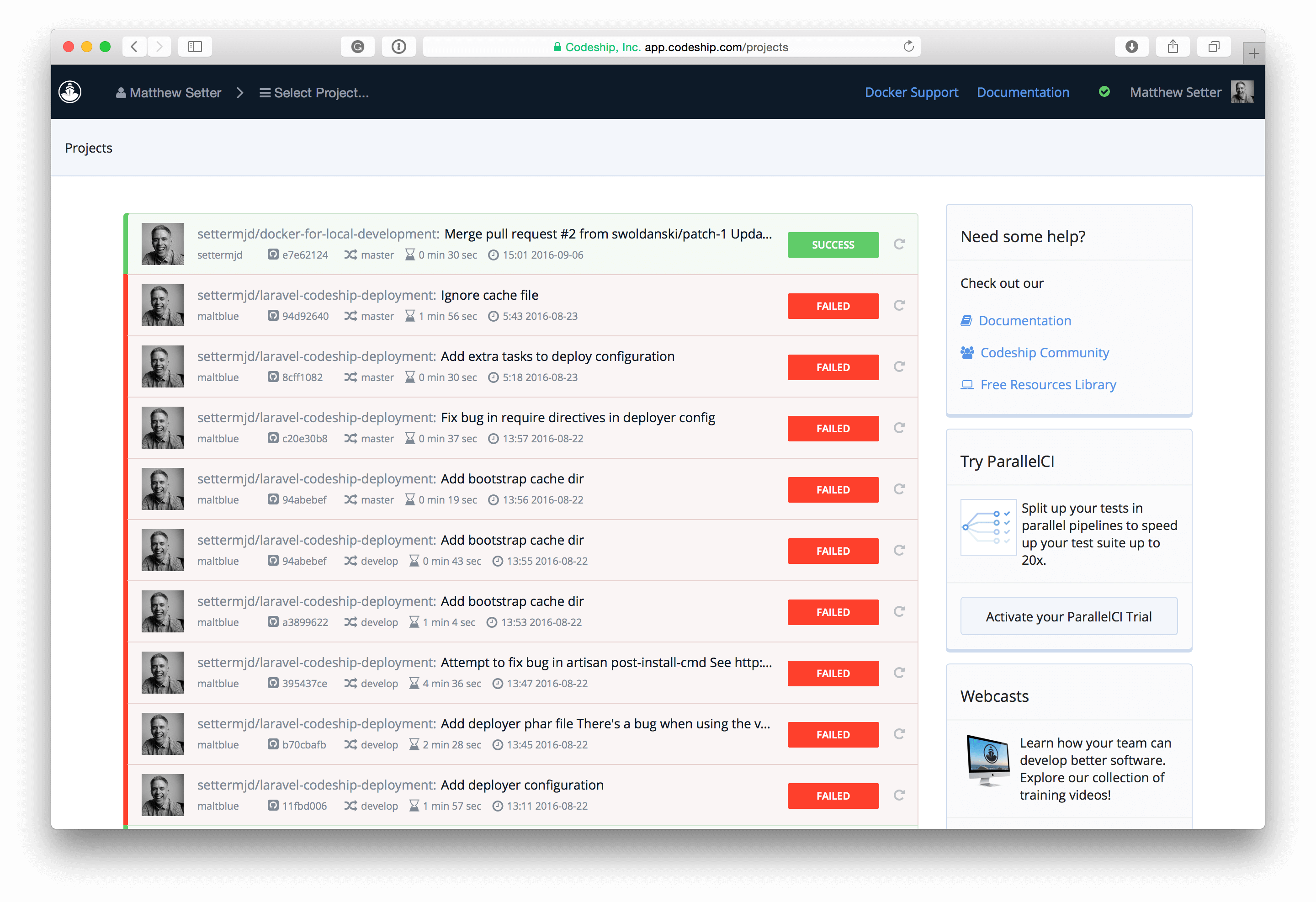Toggle the Safari sidebar button

click(x=195, y=47)
